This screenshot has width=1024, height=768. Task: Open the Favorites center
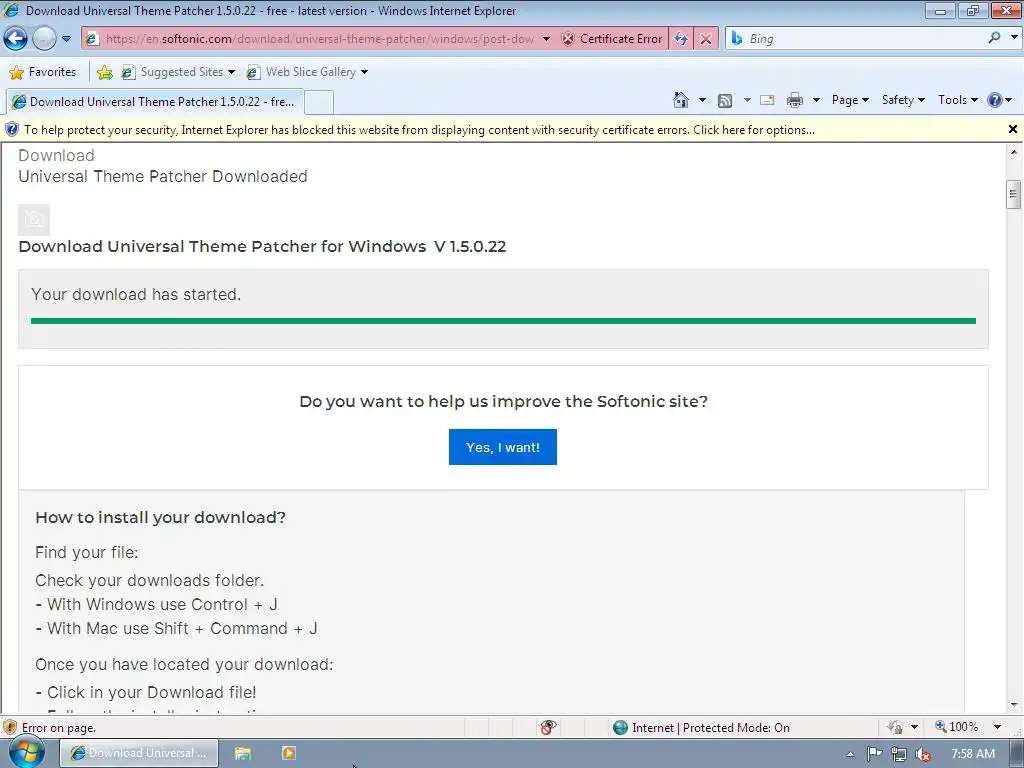43,72
